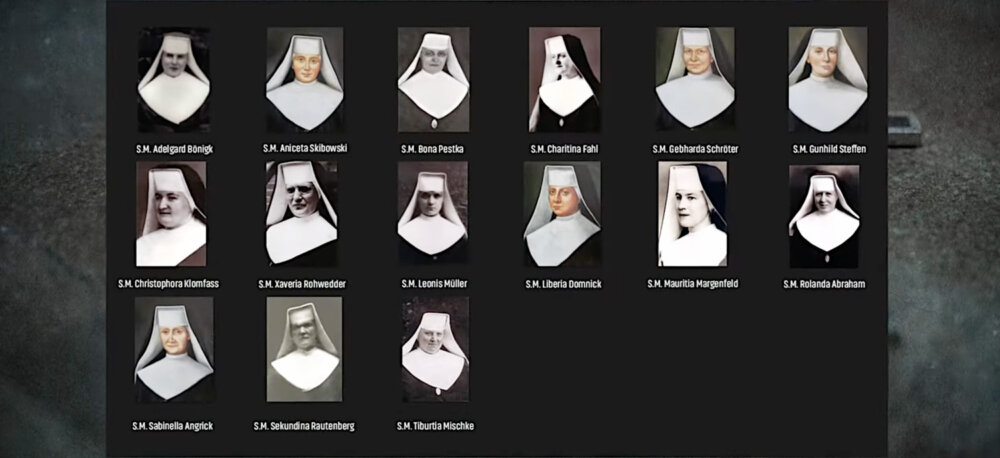Open the portrait above S.M. Adelgard Bönigk

[x=174, y=80]
